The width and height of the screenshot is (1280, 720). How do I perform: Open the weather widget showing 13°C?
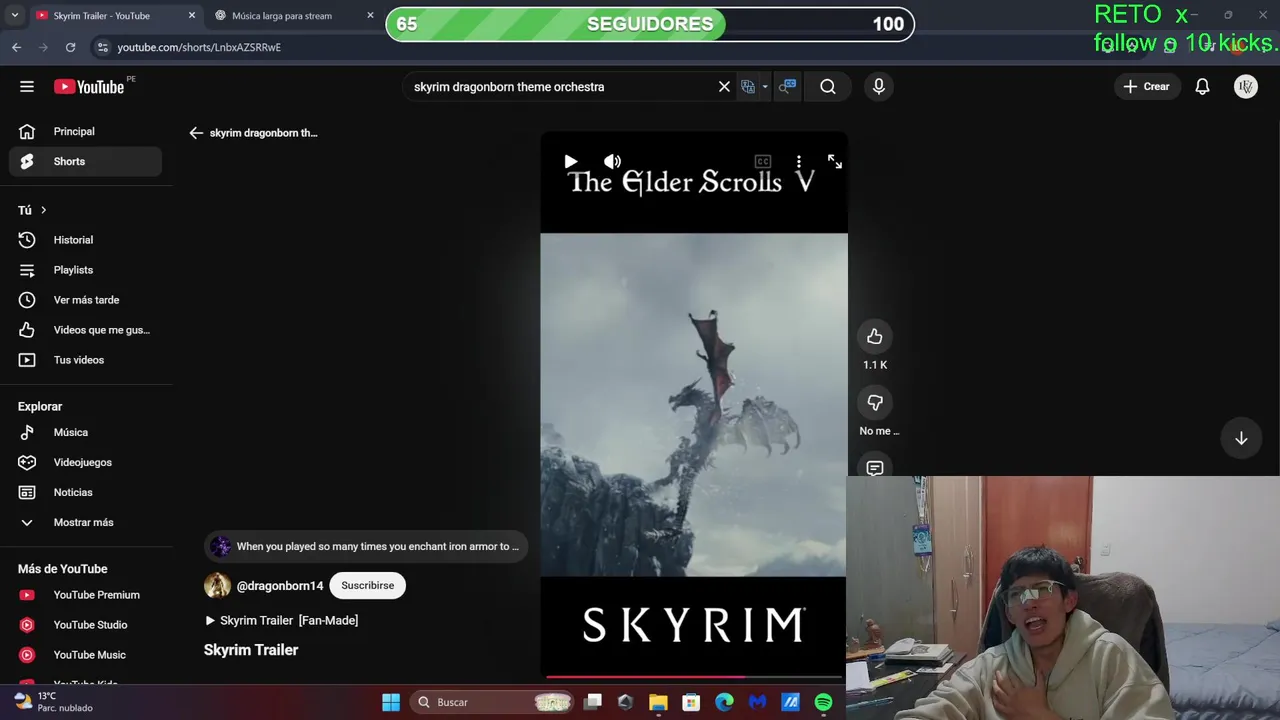click(53, 702)
